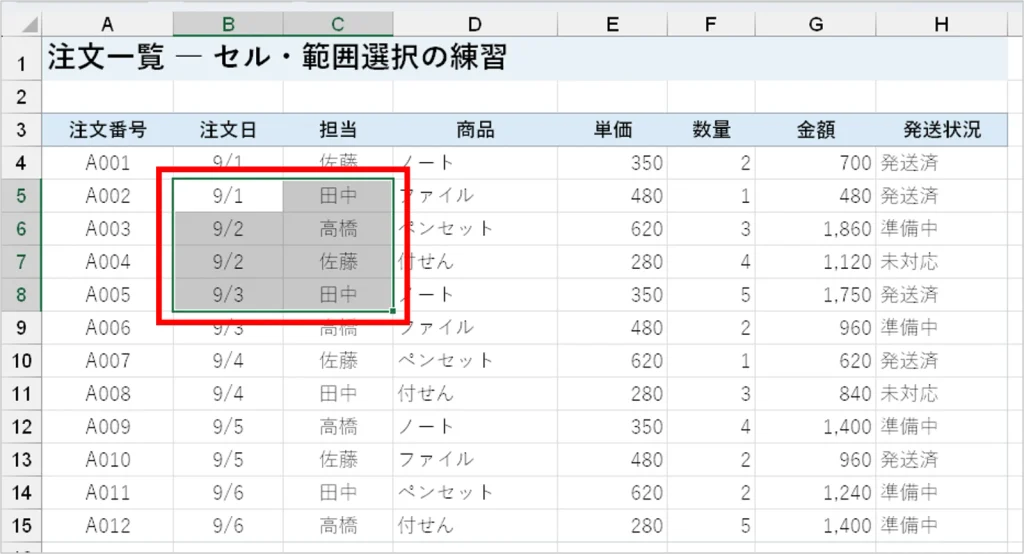Click cell A005

point(108,295)
